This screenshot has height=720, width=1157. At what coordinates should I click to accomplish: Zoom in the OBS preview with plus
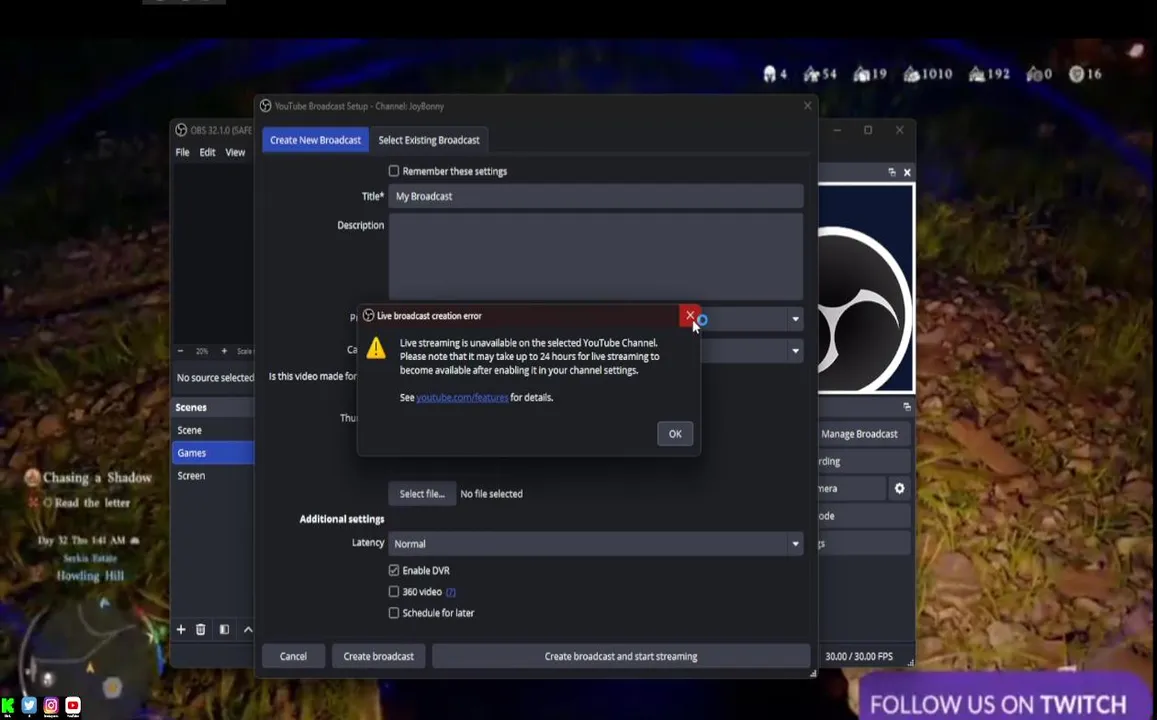click(x=224, y=351)
